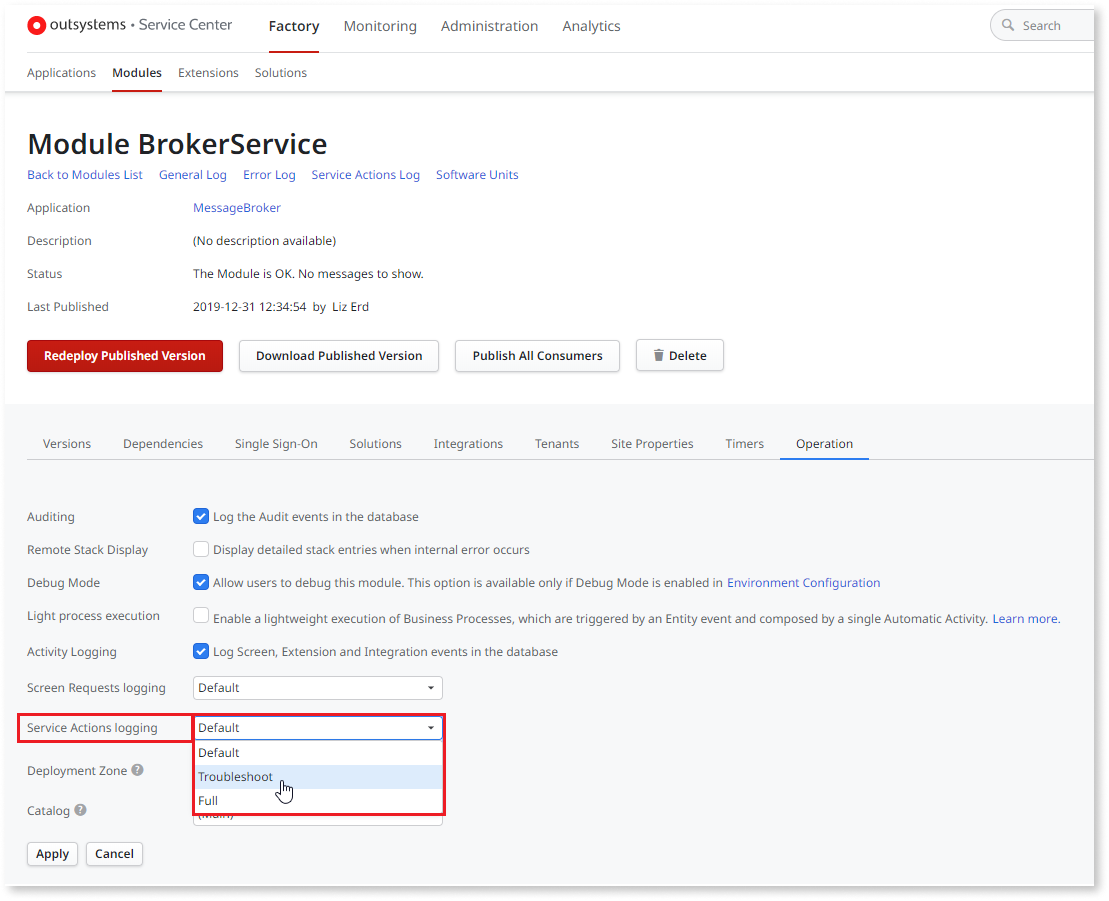Viewport: 1109px width, 901px height.
Task: Enable Remote Stack Display detailed entries
Action: pos(201,549)
